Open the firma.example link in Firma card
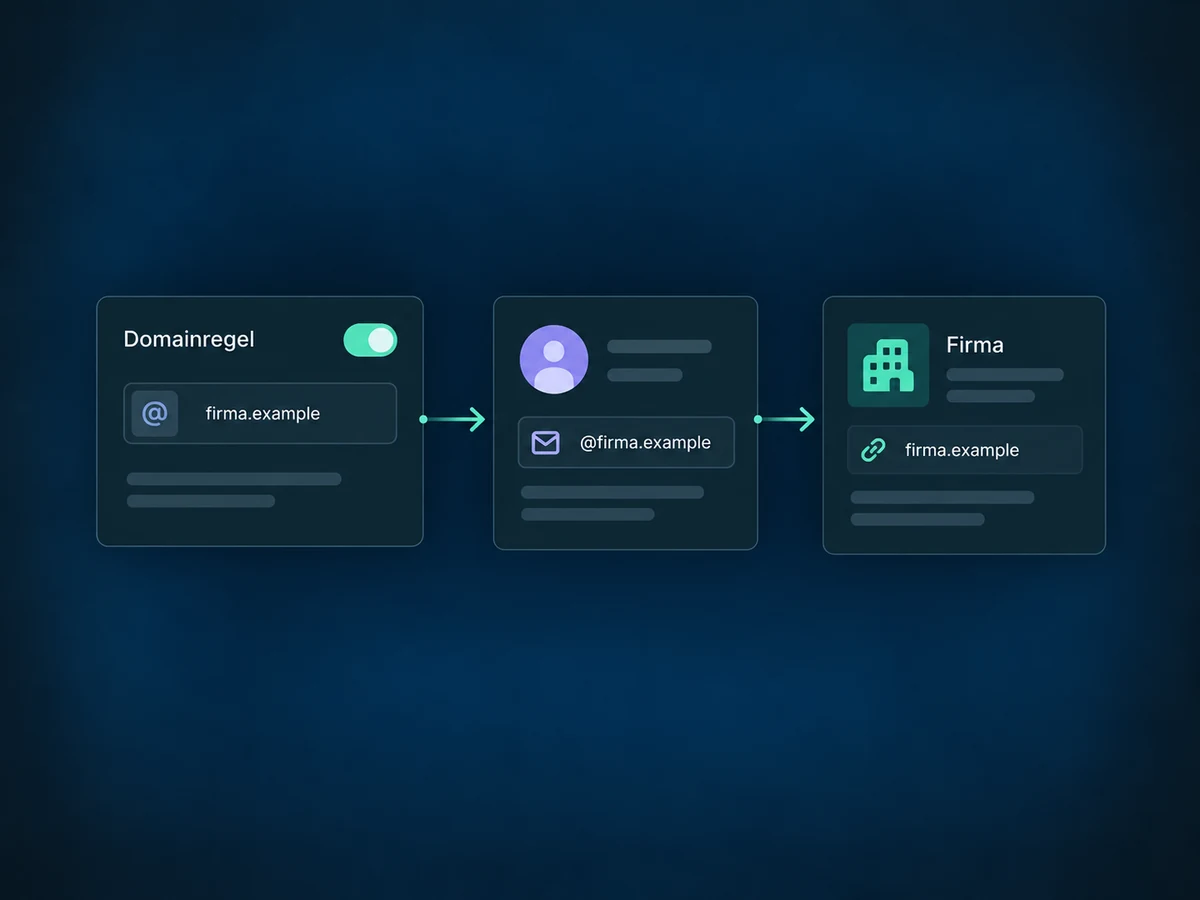The height and width of the screenshot is (900, 1200). coord(965,450)
